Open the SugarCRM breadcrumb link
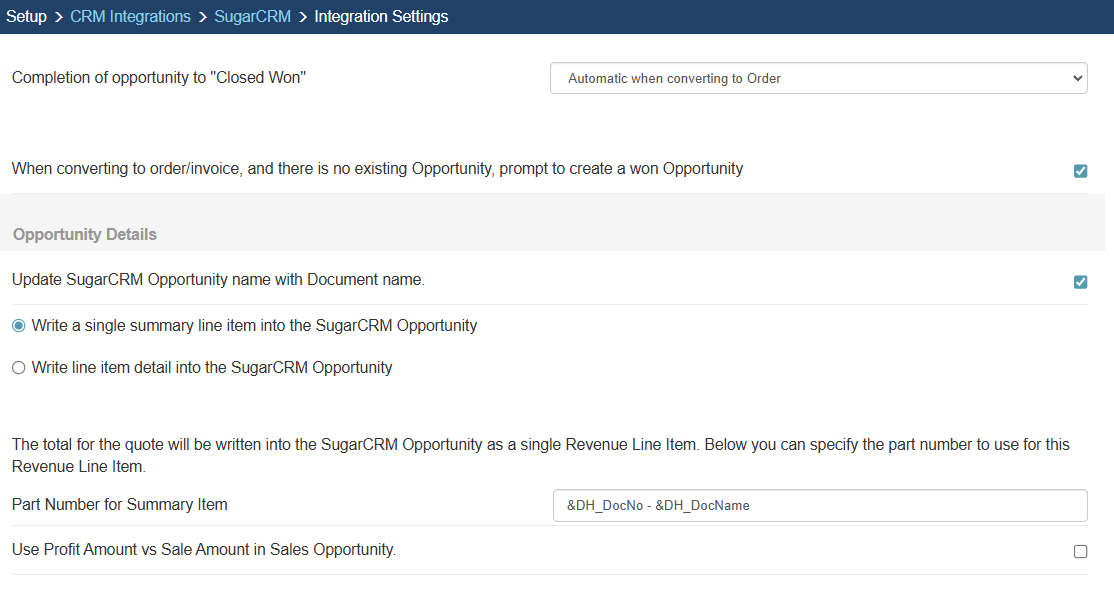 coord(252,16)
